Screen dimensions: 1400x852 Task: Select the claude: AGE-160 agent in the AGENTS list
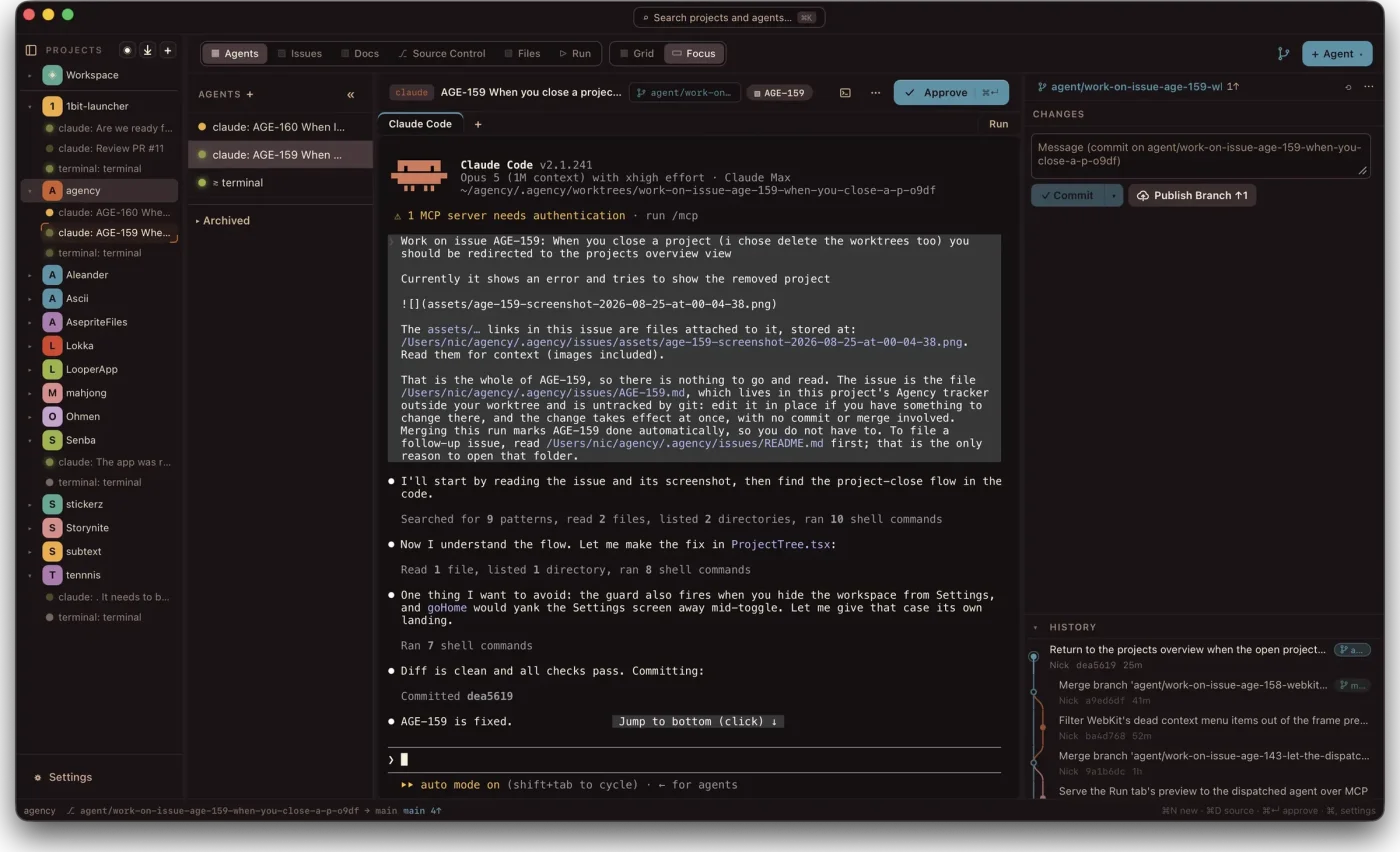280,127
